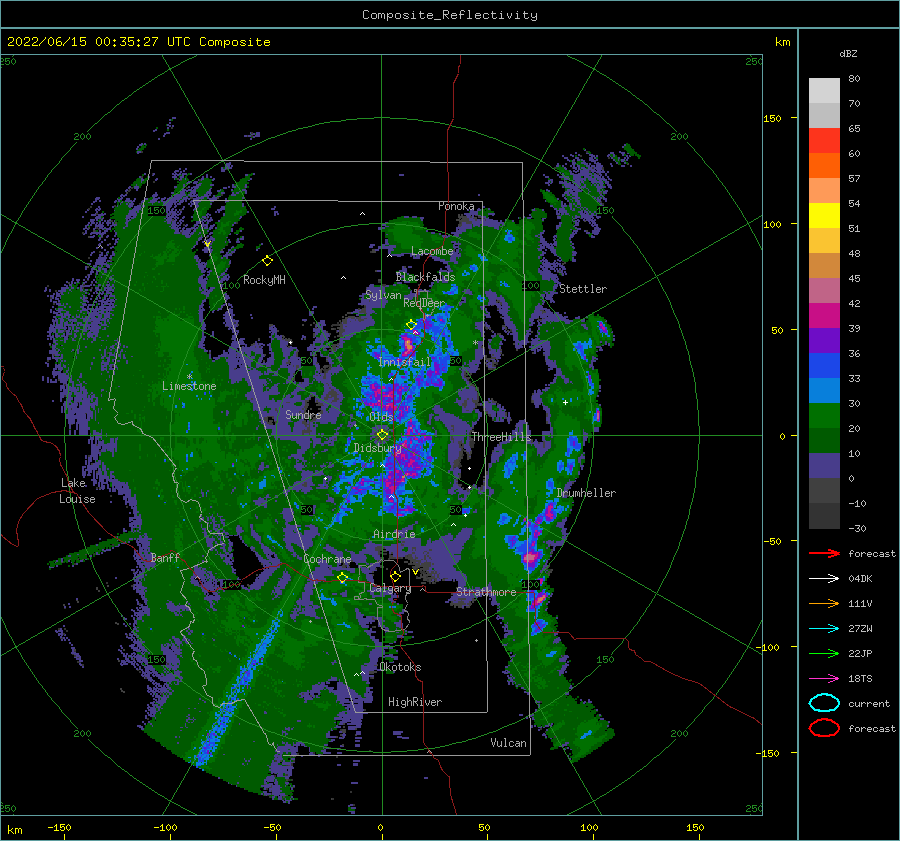Image resolution: width=900 pixels, height=841 pixels.
Task: Click the Lacombe city label
Action: point(432,251)
